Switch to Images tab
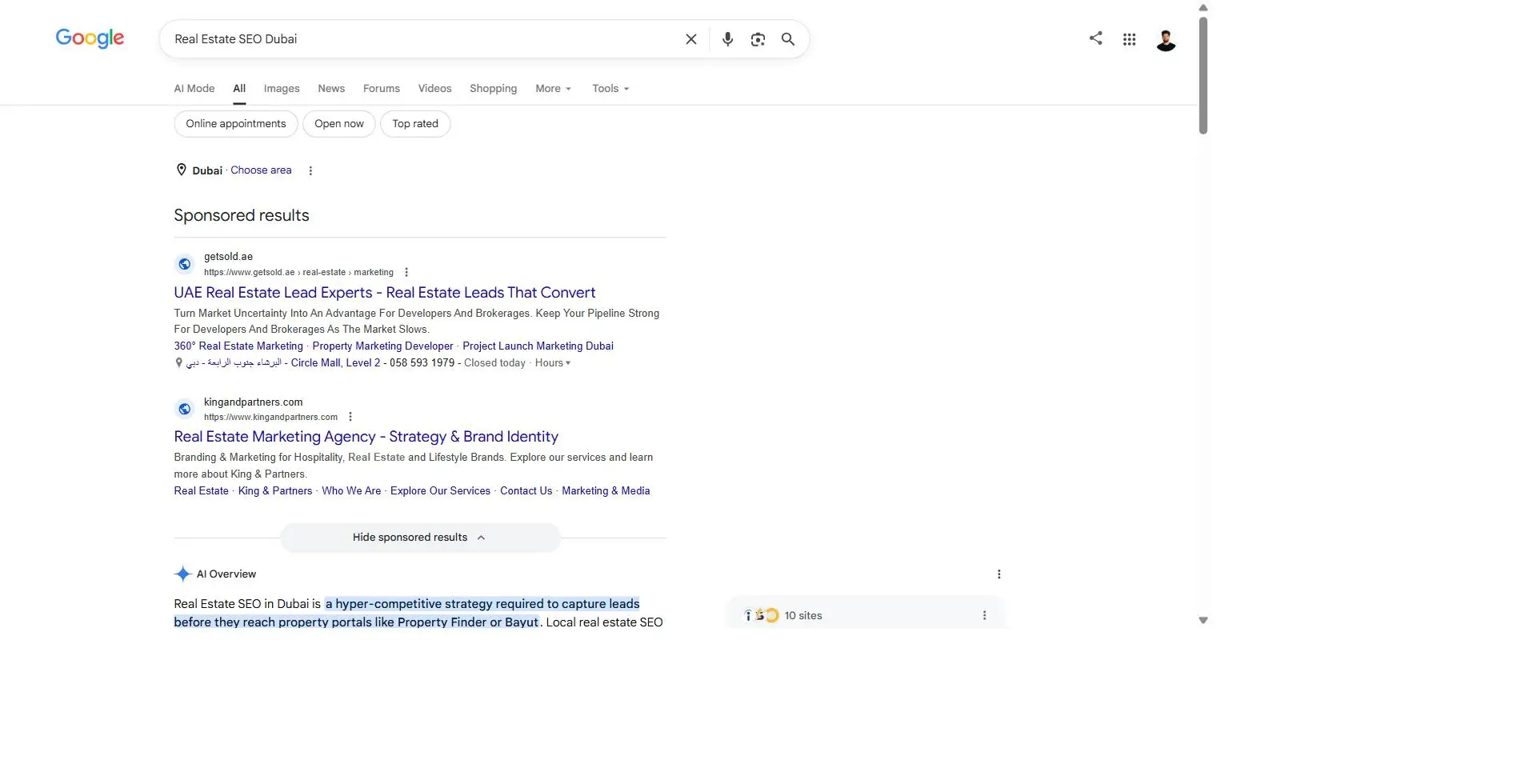 (282, 89)
